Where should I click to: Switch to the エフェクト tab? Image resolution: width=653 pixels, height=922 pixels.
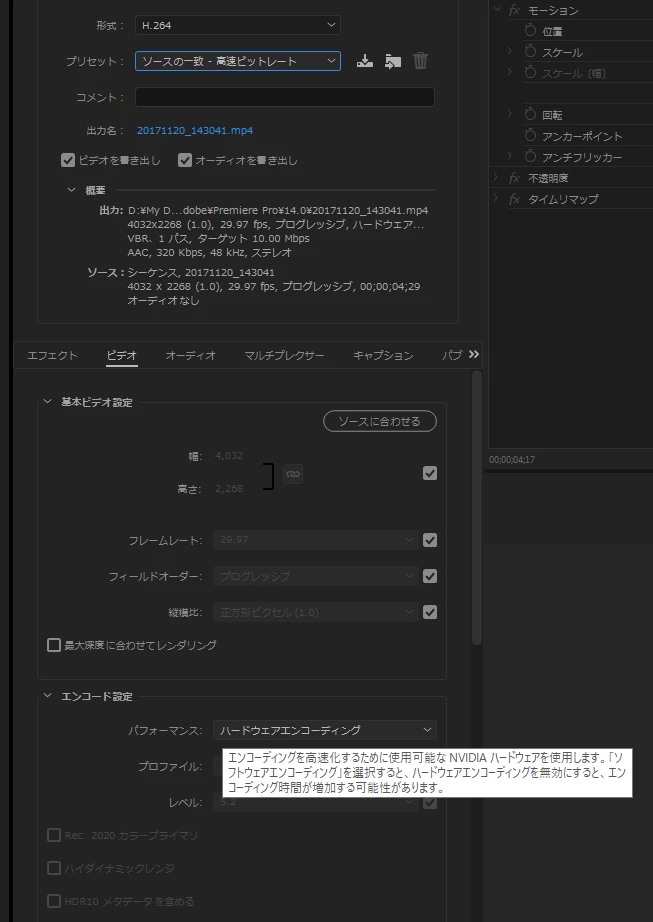52,355
